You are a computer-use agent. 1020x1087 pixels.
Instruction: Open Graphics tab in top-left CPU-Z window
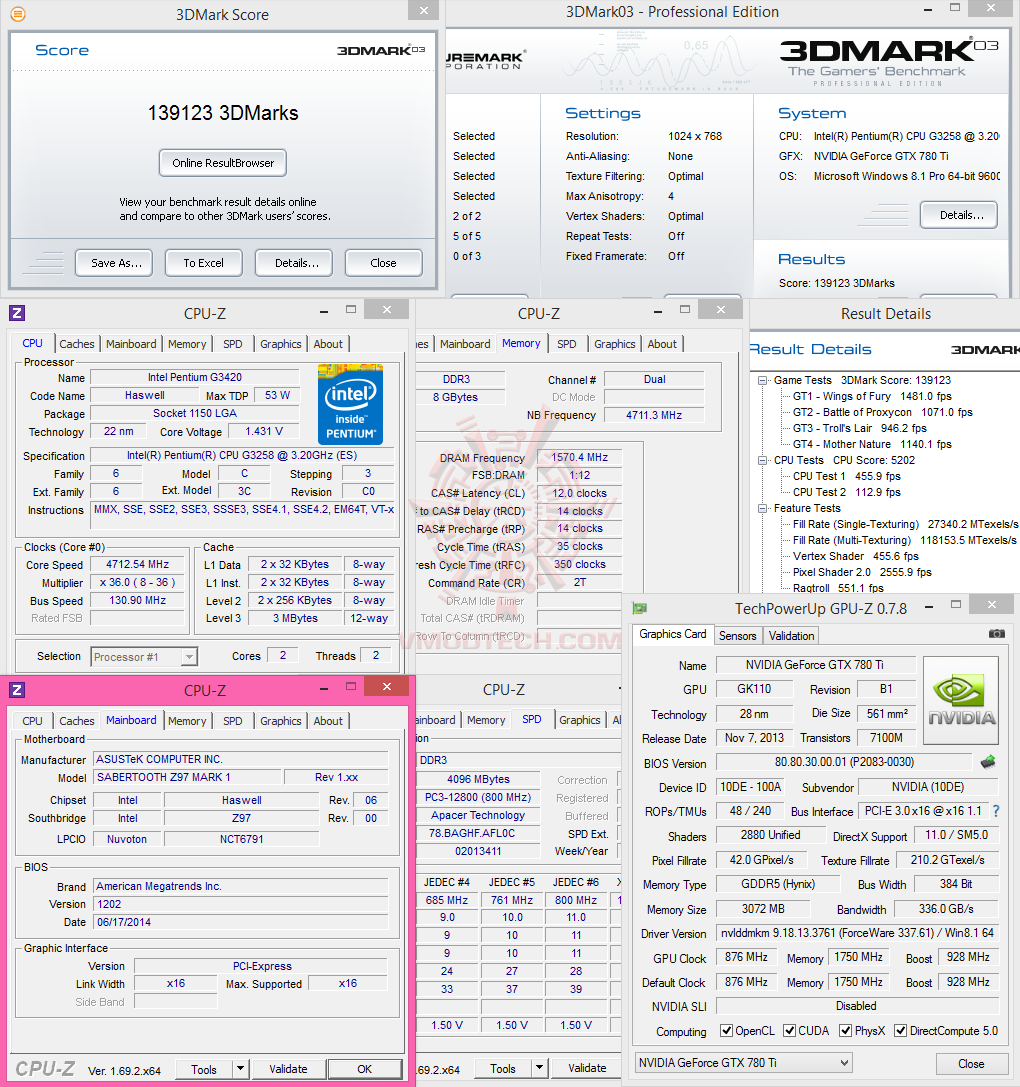(280, 344)
